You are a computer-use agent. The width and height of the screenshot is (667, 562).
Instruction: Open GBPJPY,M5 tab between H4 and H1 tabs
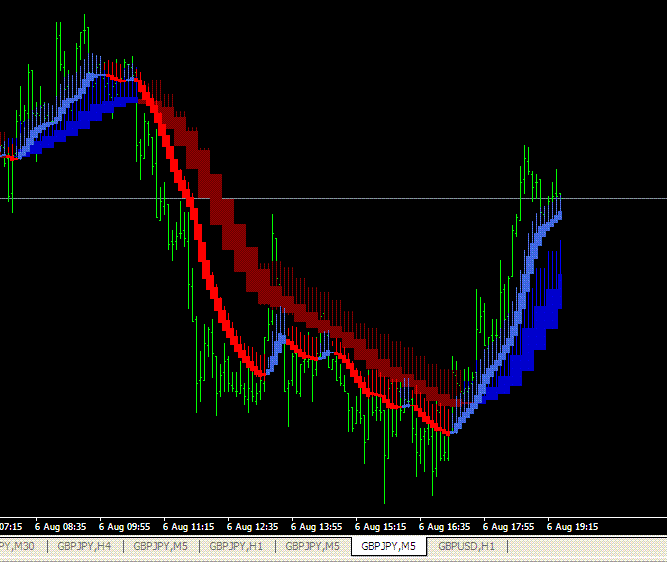point(160,546)
